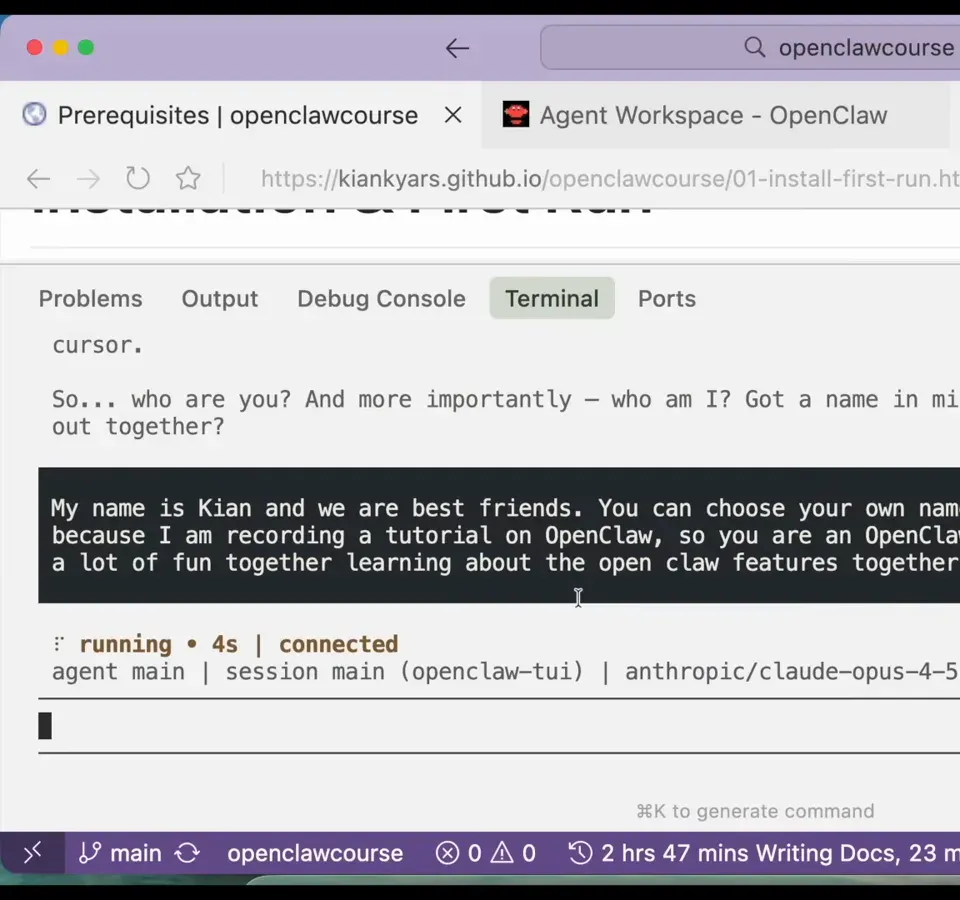Open errors count in status bar
The image size is (960, 900).
(x=459, y=853)
